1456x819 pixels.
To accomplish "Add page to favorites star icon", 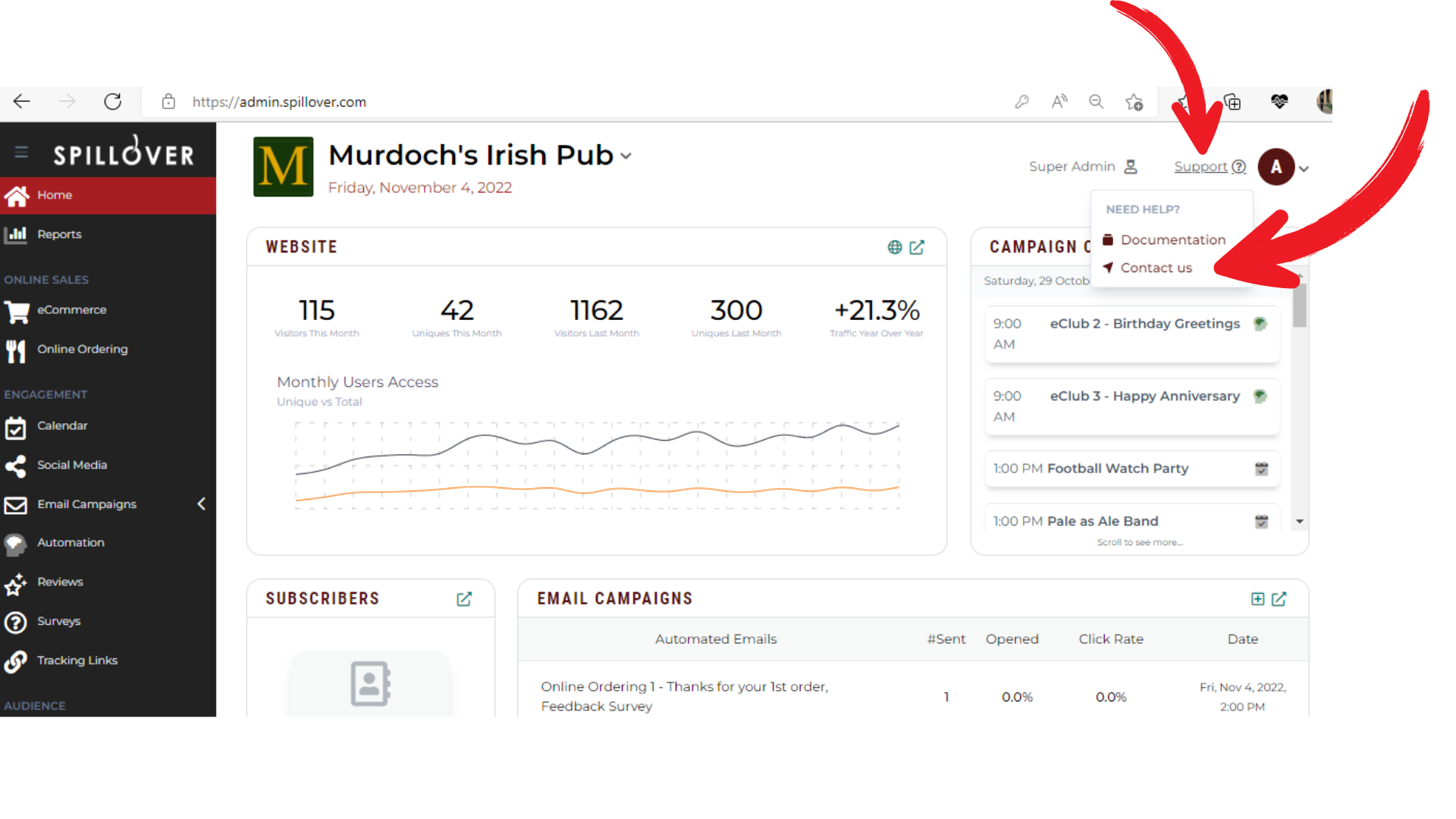I will (x=1134, y=102).
